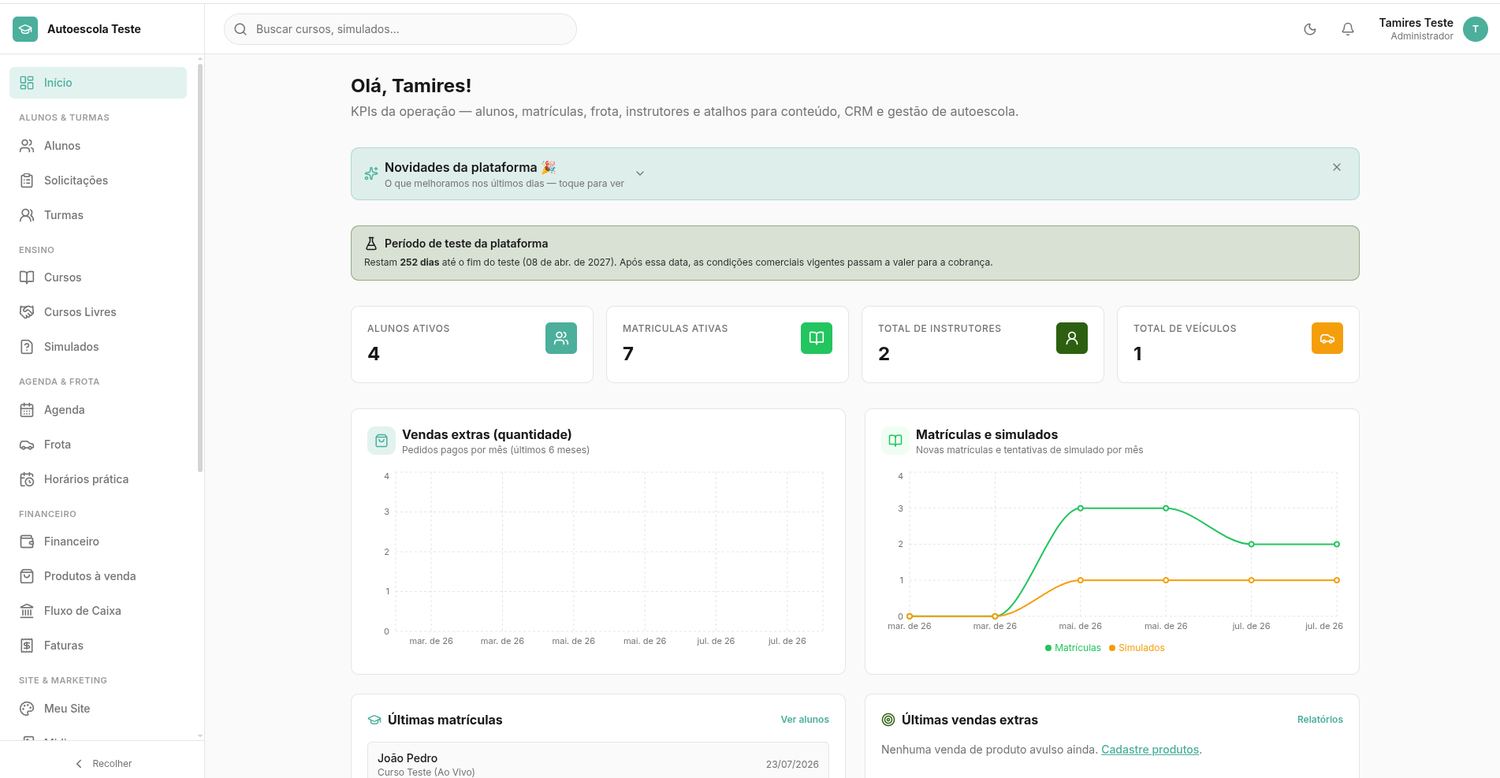The image size is (1500, 778).
Task: Click the Matrículas ativas count '7'
Action: coord(628,354)
